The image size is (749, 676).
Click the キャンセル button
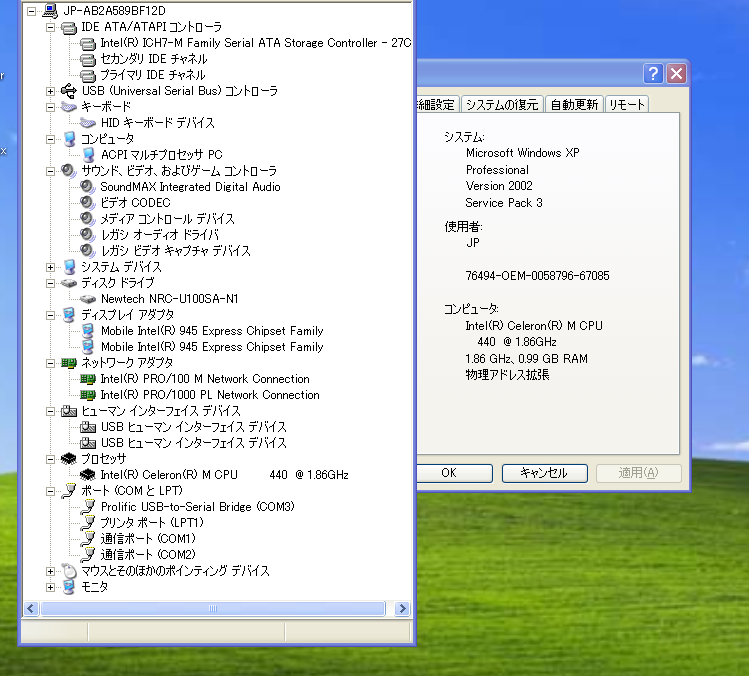click(545, 473)
